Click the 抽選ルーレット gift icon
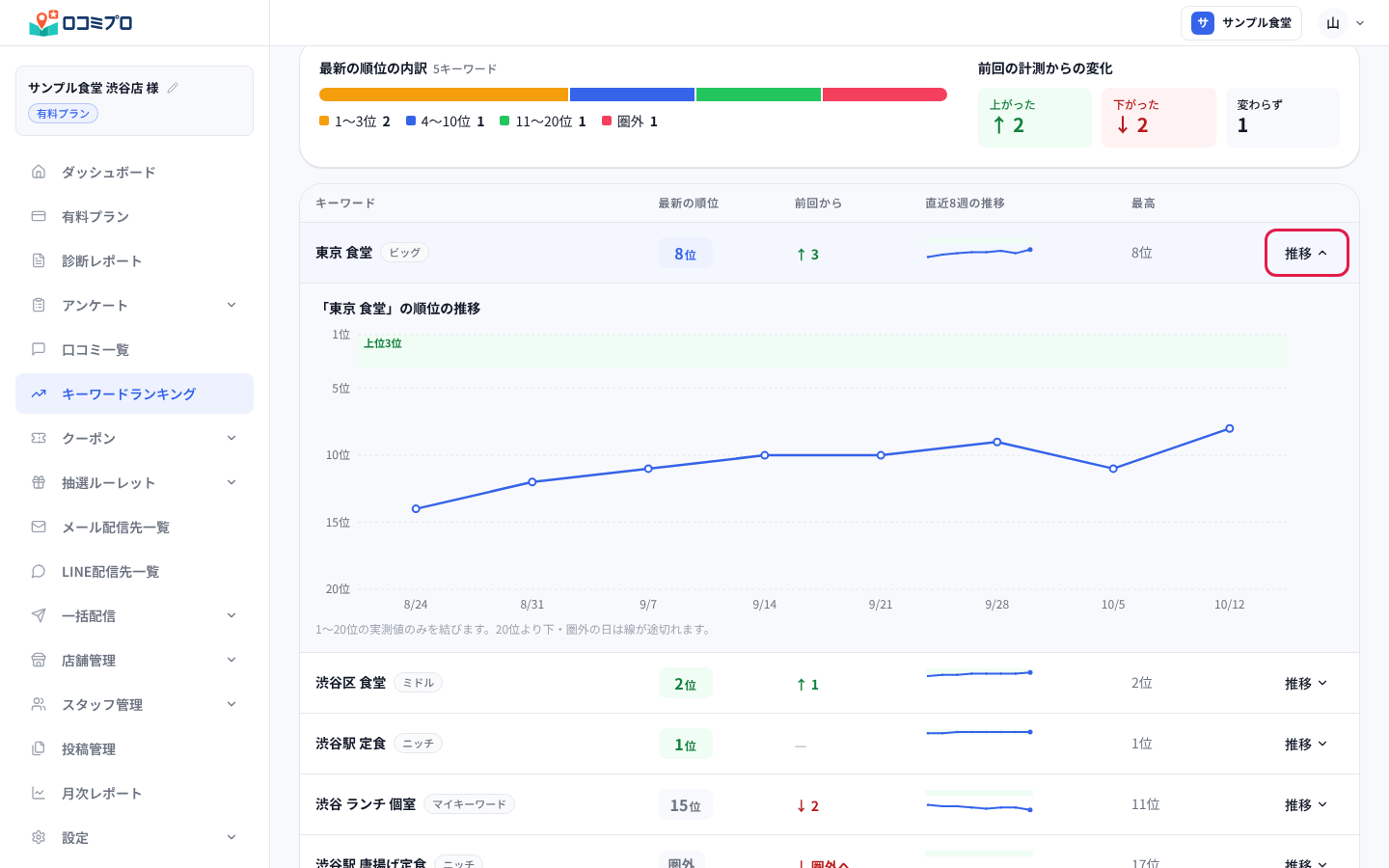 click(39, 482)
